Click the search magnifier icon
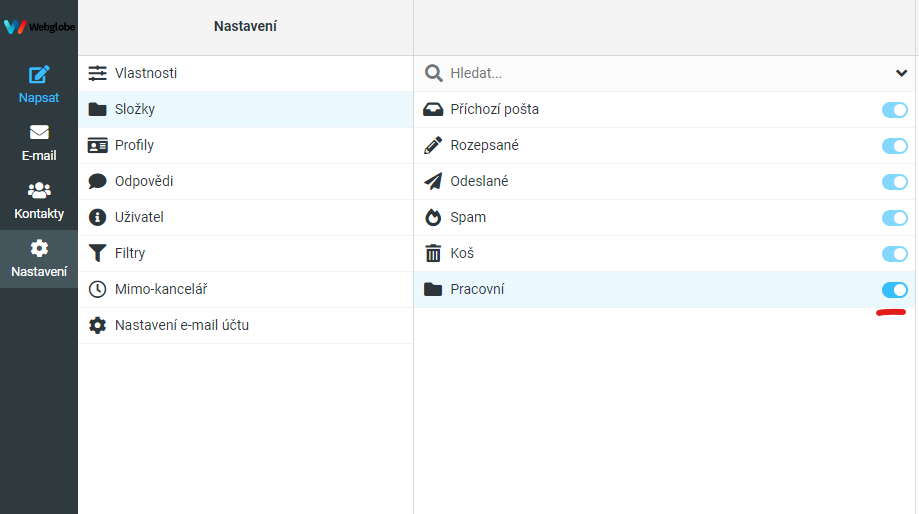Image resolution: width=919 pixels, height=514 pixels. [x=433, y=73]
